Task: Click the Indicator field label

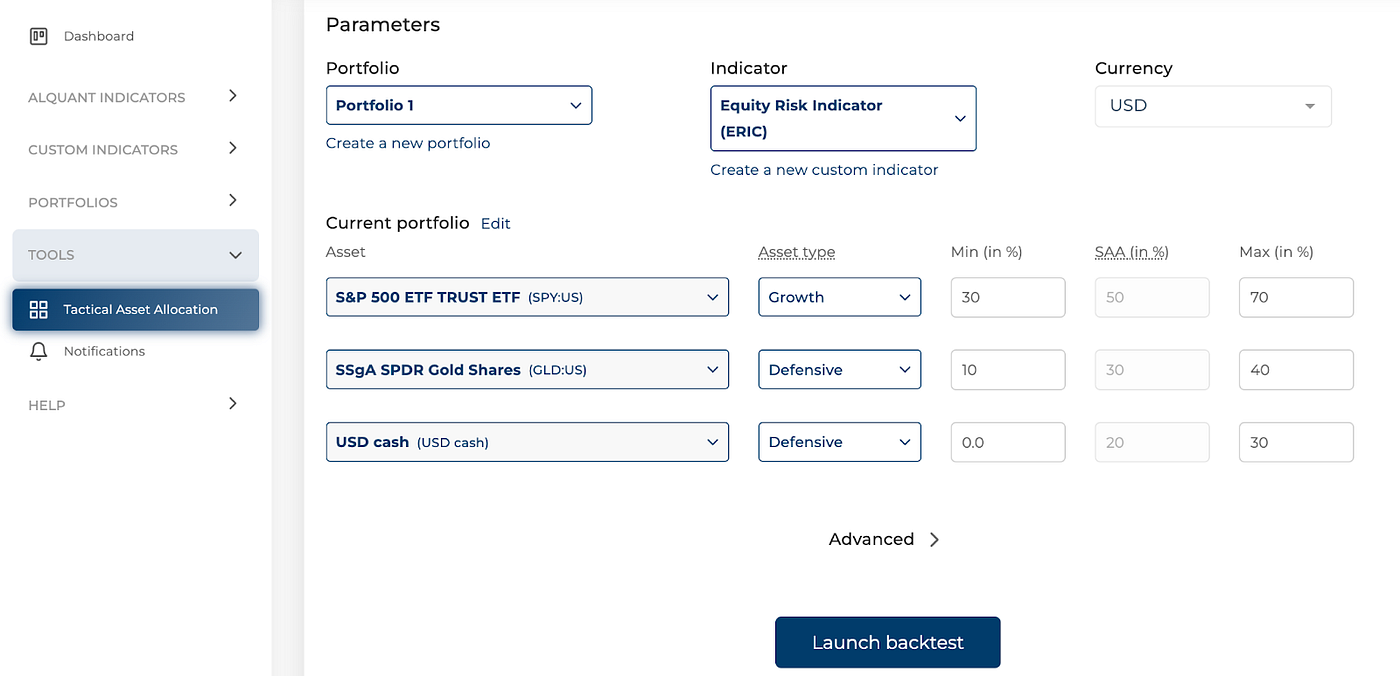Action: 749,68
